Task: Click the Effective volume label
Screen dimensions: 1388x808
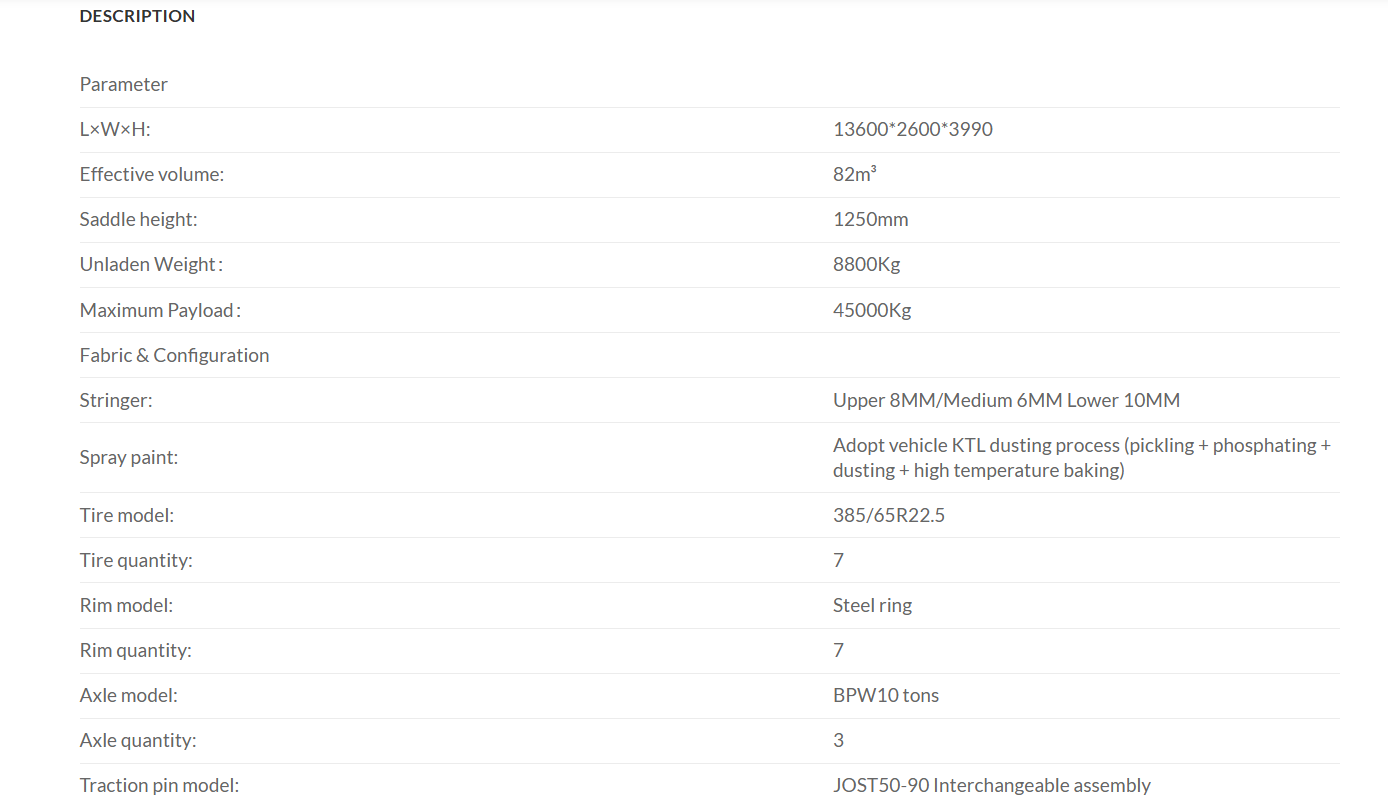Action: point(152,174)
